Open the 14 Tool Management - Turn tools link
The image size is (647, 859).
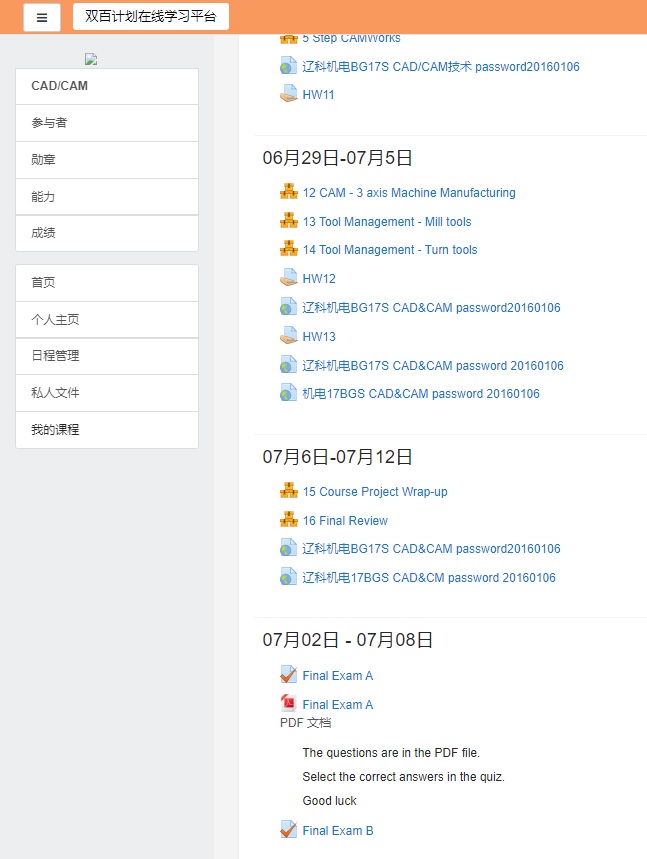(390, 250)
